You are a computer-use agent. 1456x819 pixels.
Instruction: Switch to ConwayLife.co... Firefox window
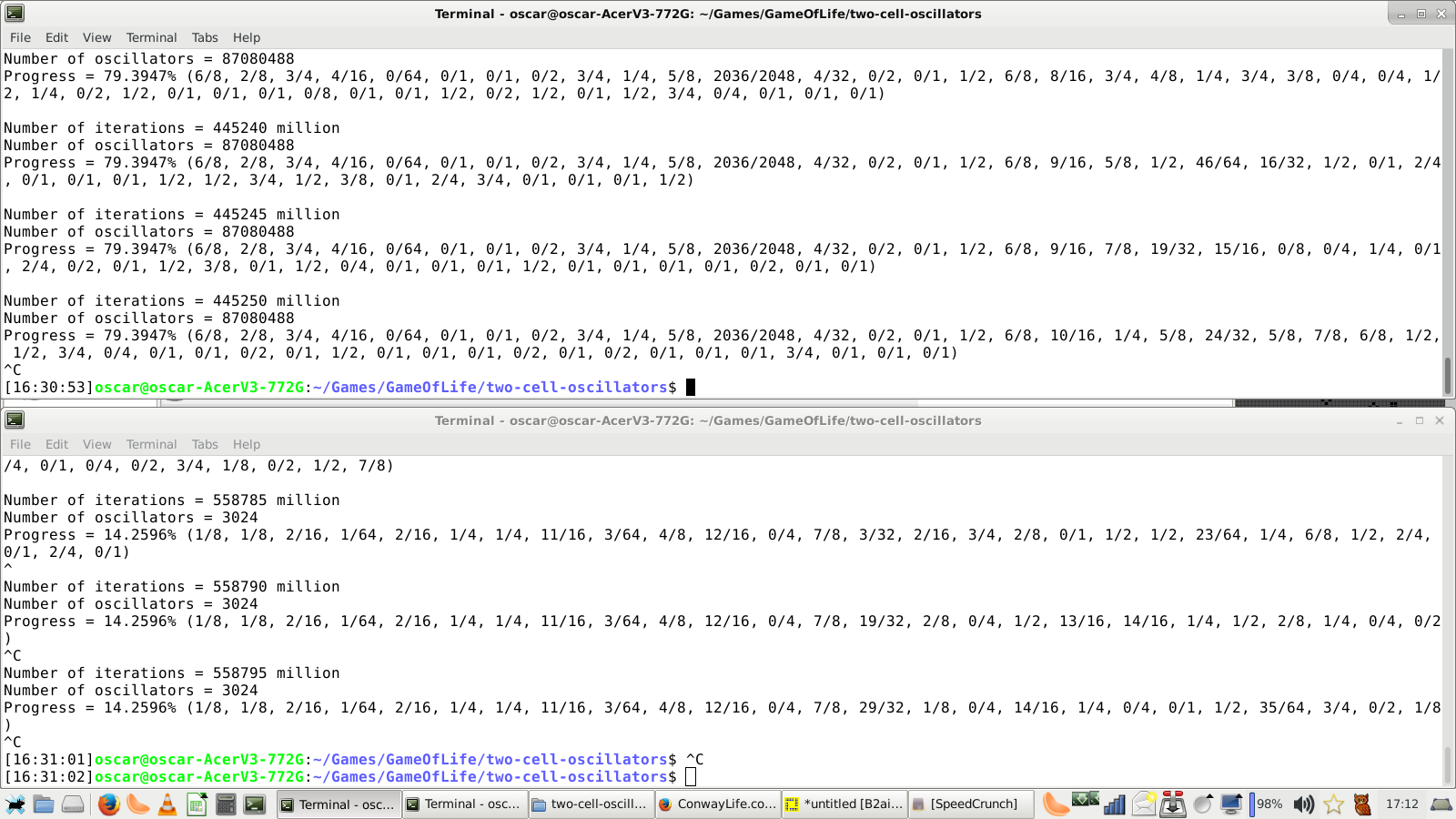pyautogui.click(x=717, y=804)
